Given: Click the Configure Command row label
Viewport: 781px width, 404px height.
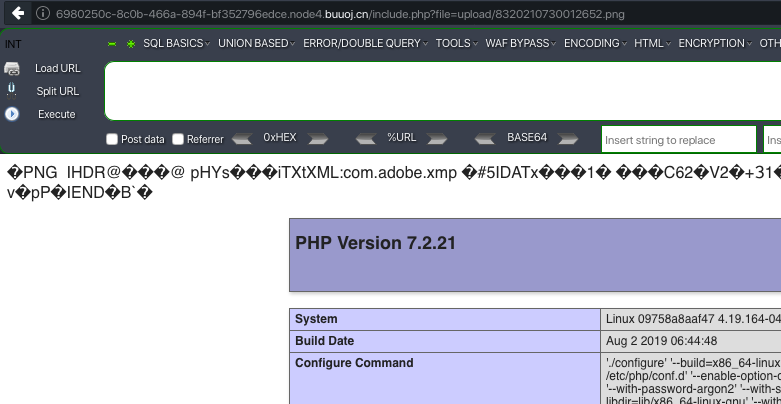Looking at the screenshot, I should pyautogui.click(x=354, y=363).
